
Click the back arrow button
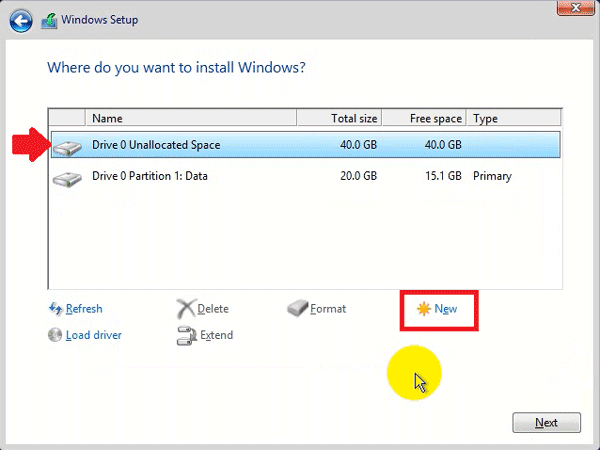tap(23, 20)
